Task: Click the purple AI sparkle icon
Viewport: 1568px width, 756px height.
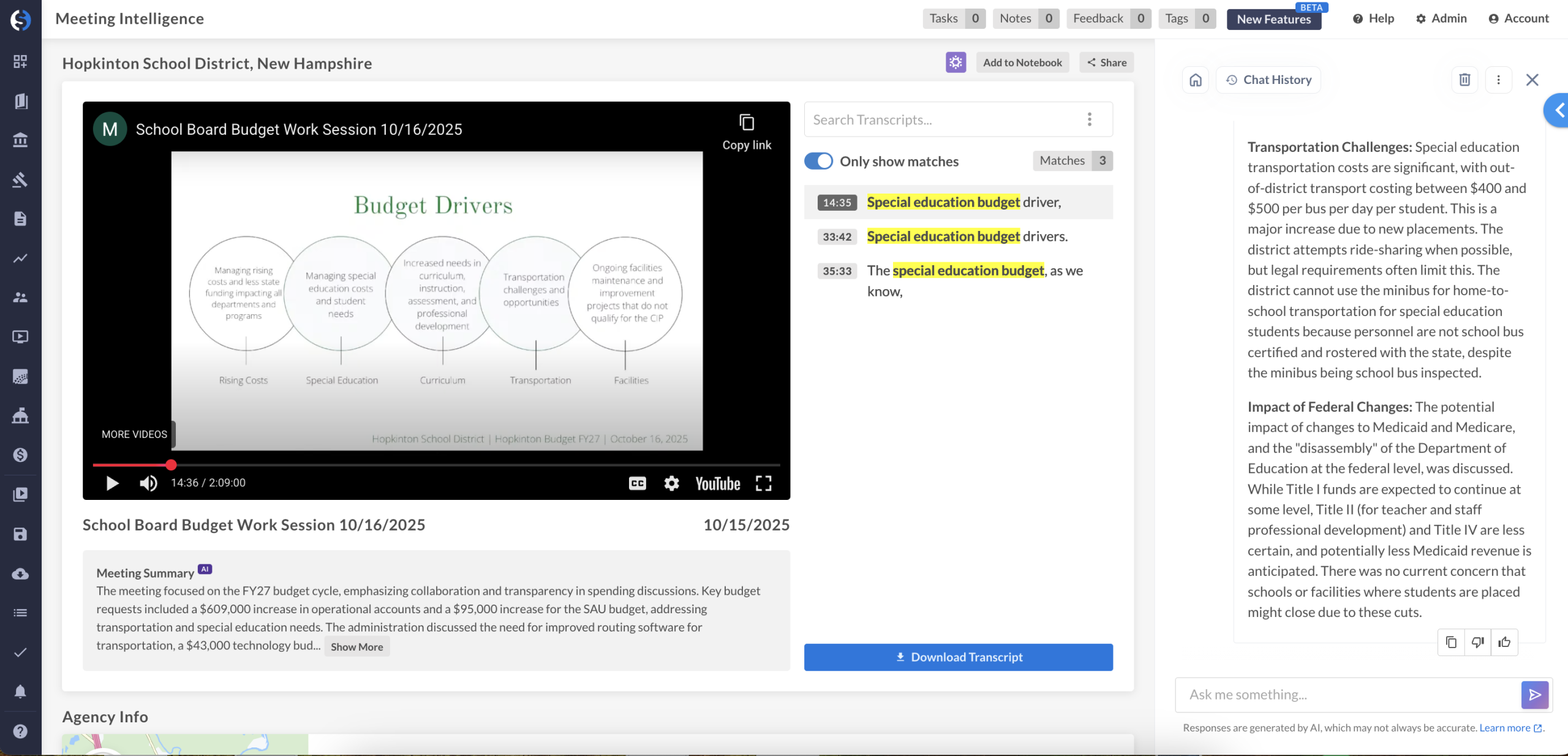Action: point(956,62)
